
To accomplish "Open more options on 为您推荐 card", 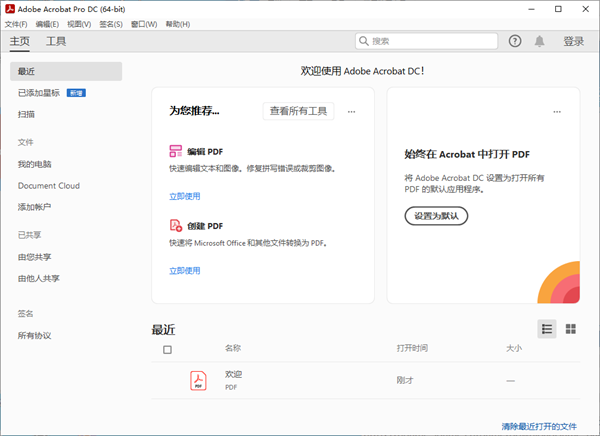I will tap(351, 112).
